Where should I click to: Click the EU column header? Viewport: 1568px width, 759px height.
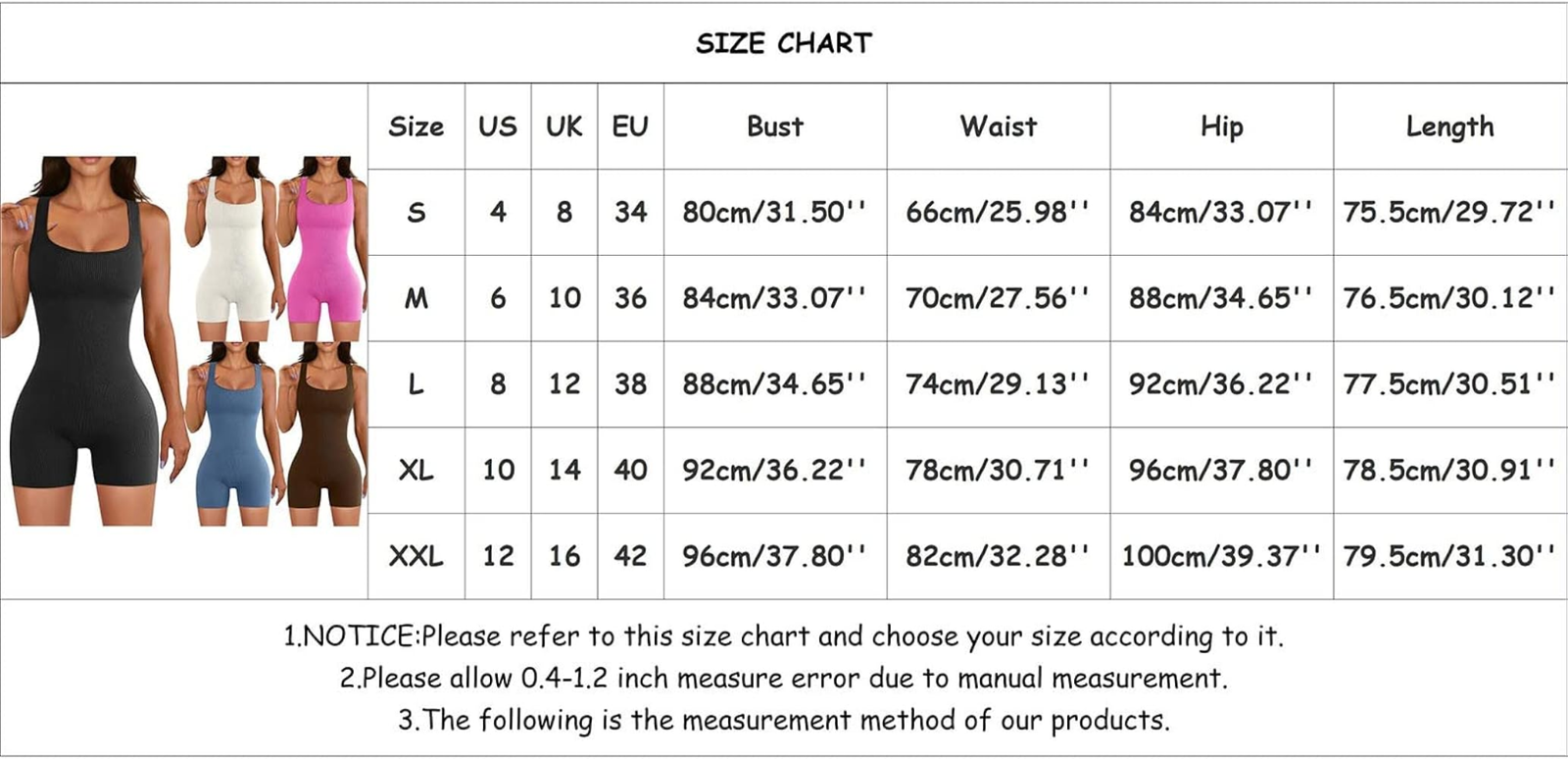click(630, 126)
